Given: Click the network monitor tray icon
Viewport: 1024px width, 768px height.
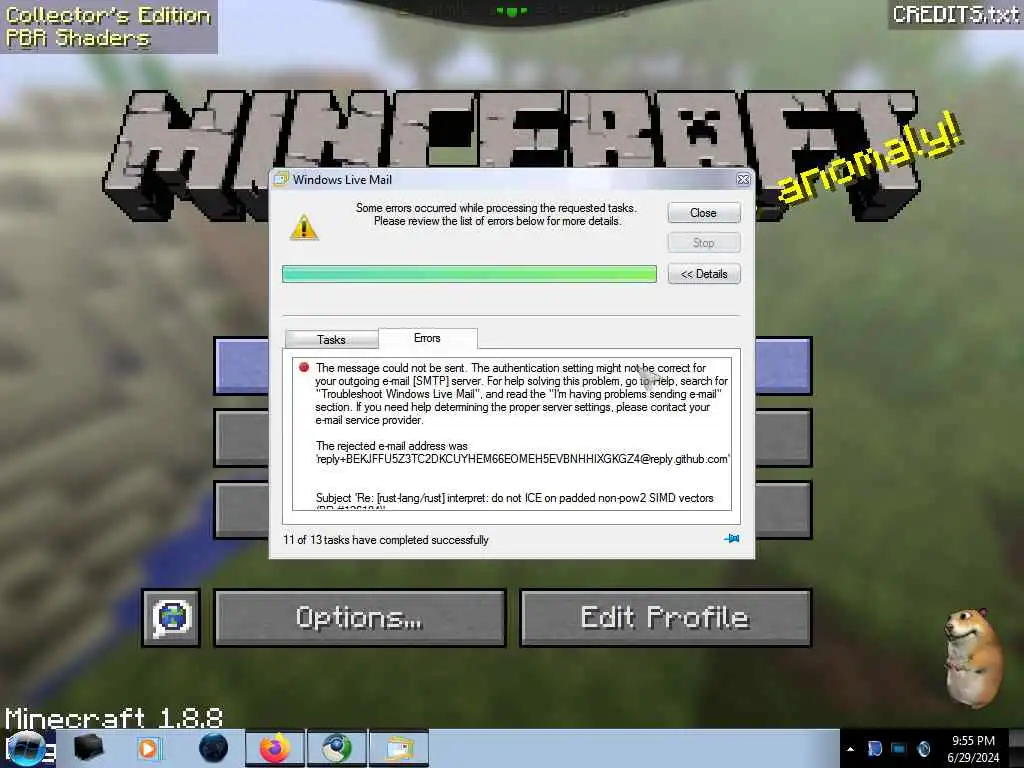Looking at the screenshot, I should 899,748.
